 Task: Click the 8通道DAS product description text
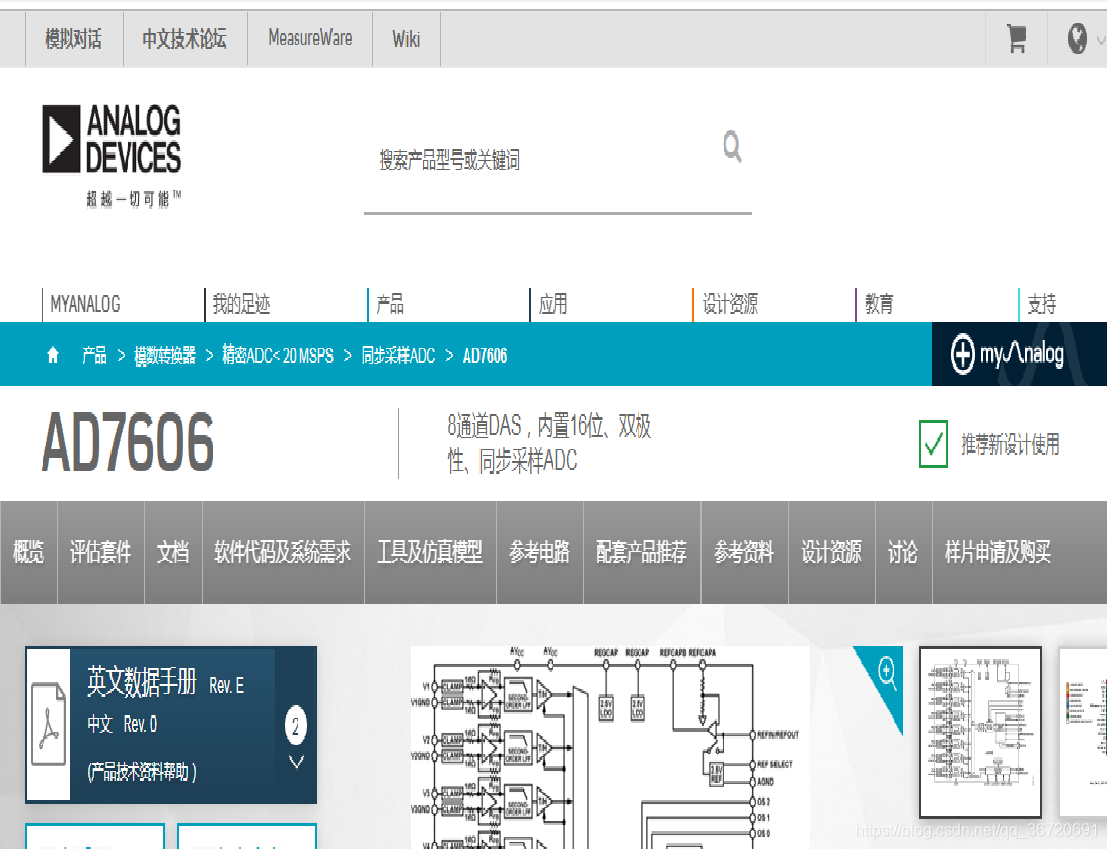(x=549, y=443)
